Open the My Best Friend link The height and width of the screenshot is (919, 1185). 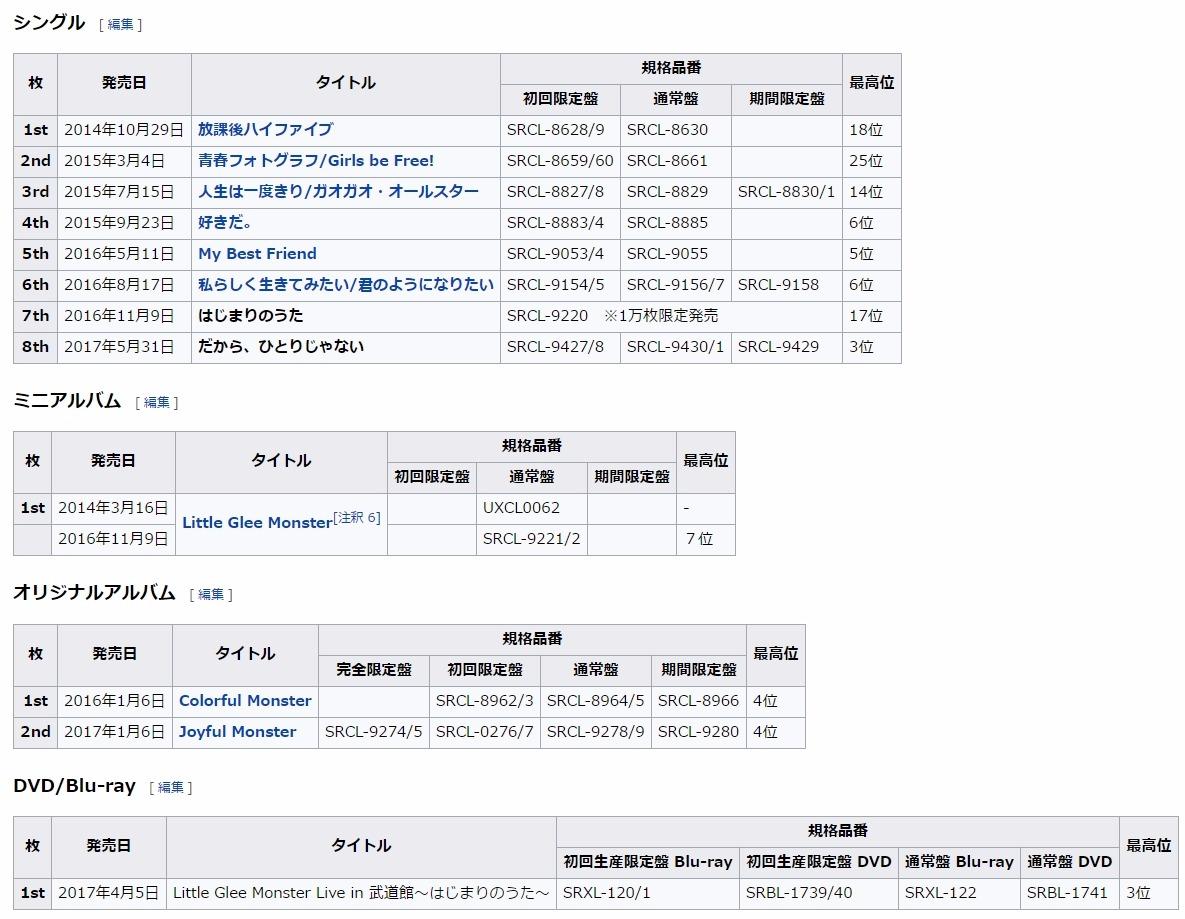point(257,253)
